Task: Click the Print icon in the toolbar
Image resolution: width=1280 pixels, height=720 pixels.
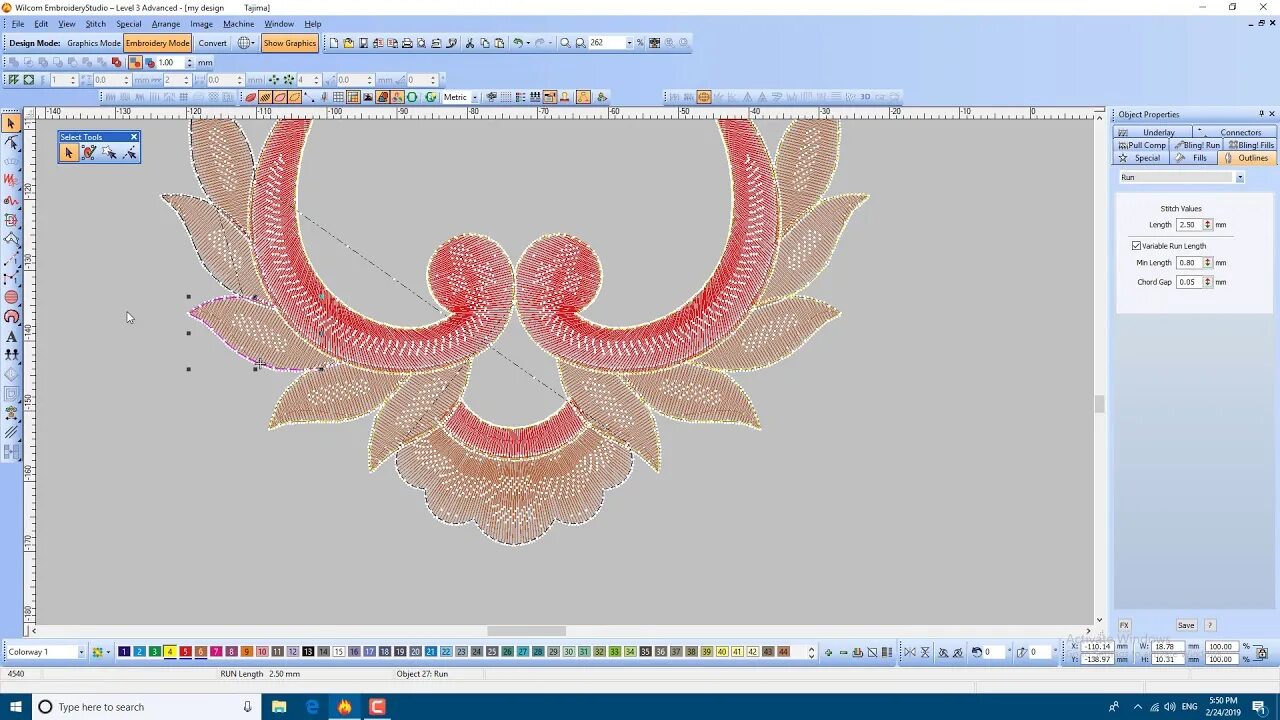Action: 407,43
